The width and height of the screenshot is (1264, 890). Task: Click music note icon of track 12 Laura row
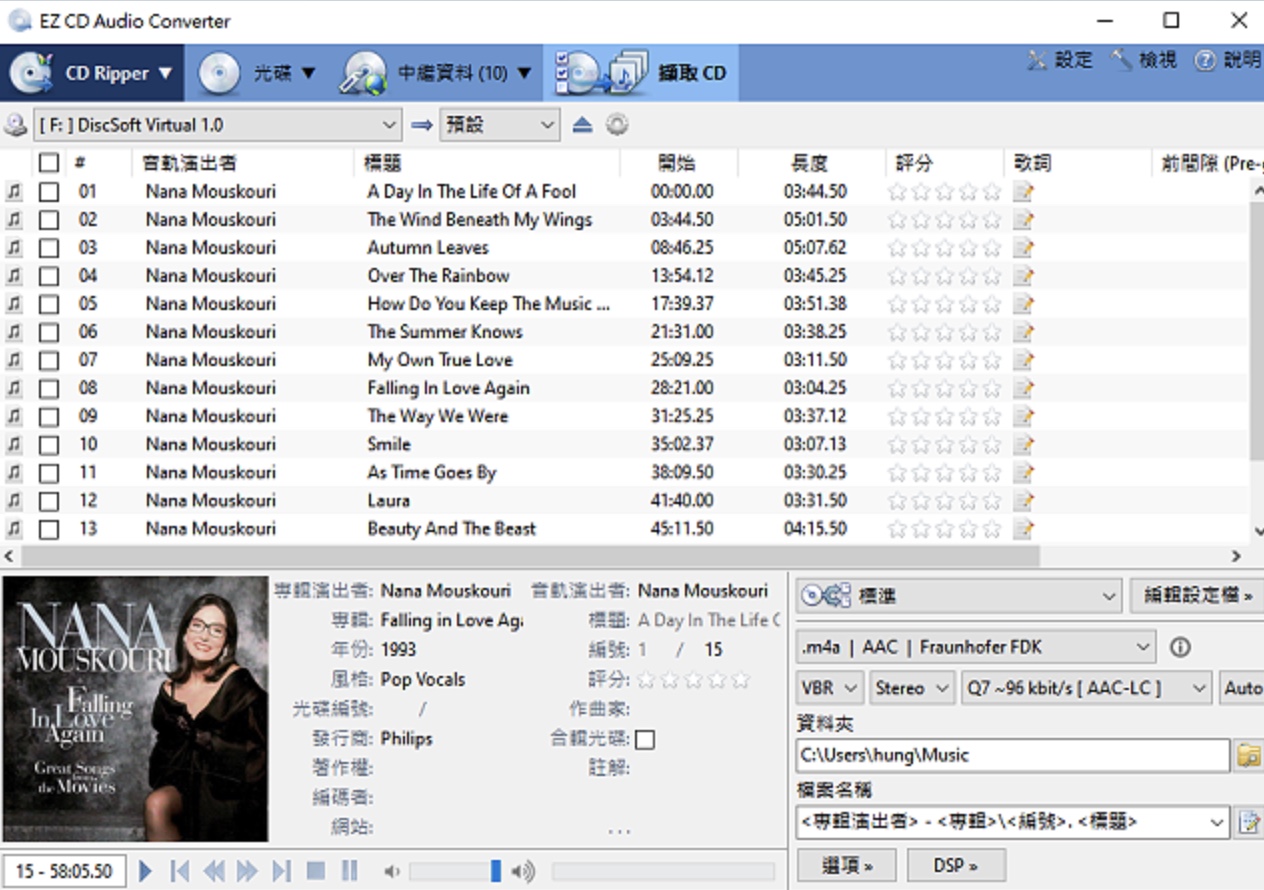tap(13, 500)
